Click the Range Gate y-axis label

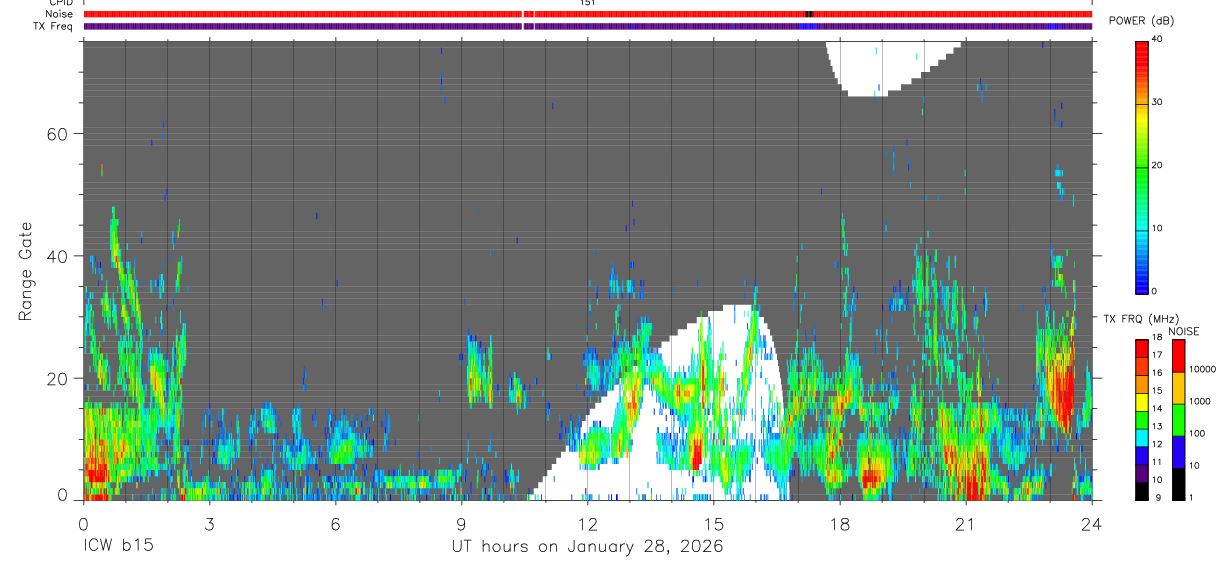click(x=26, y=270)
